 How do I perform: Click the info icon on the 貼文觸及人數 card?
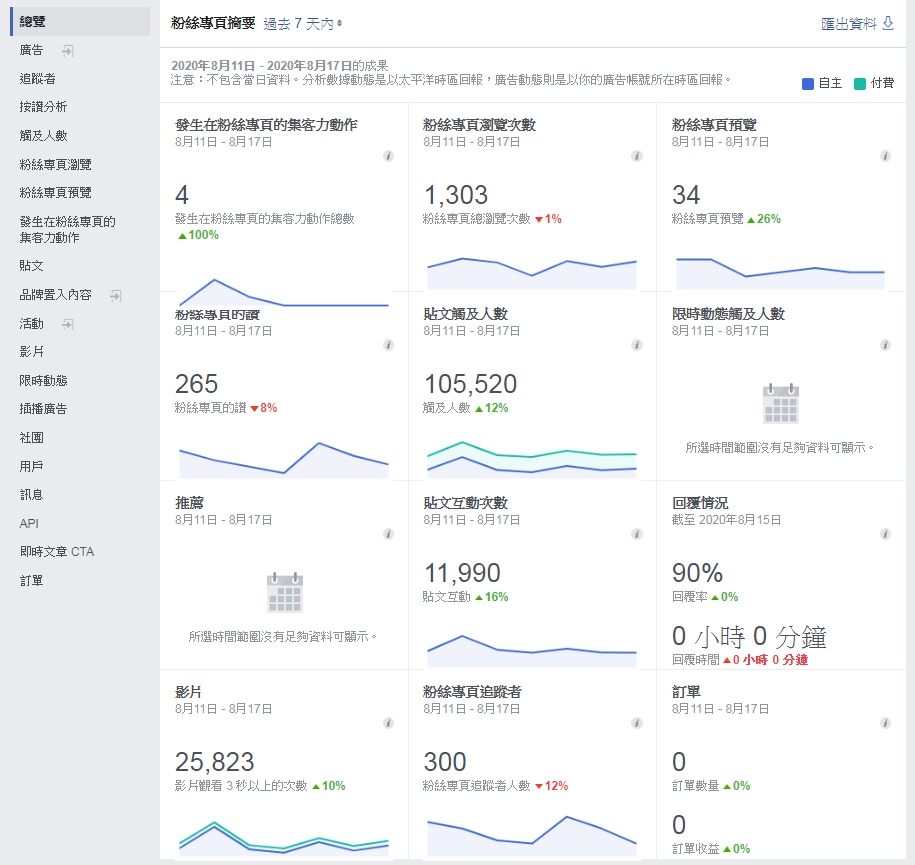[x=637, y=343]
